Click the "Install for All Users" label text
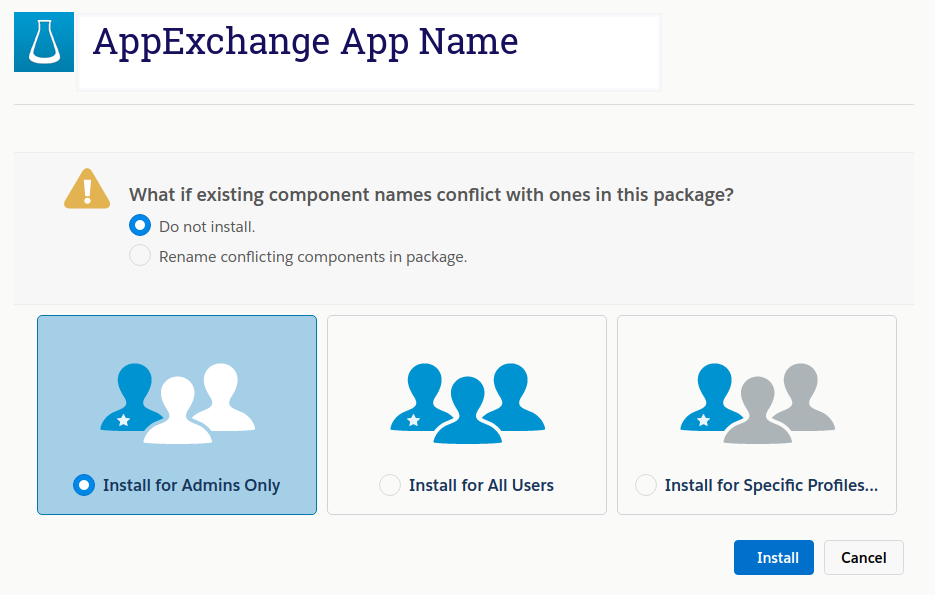Image resolution: width=935 pixels, height=595 pixels. click(481, 485)
